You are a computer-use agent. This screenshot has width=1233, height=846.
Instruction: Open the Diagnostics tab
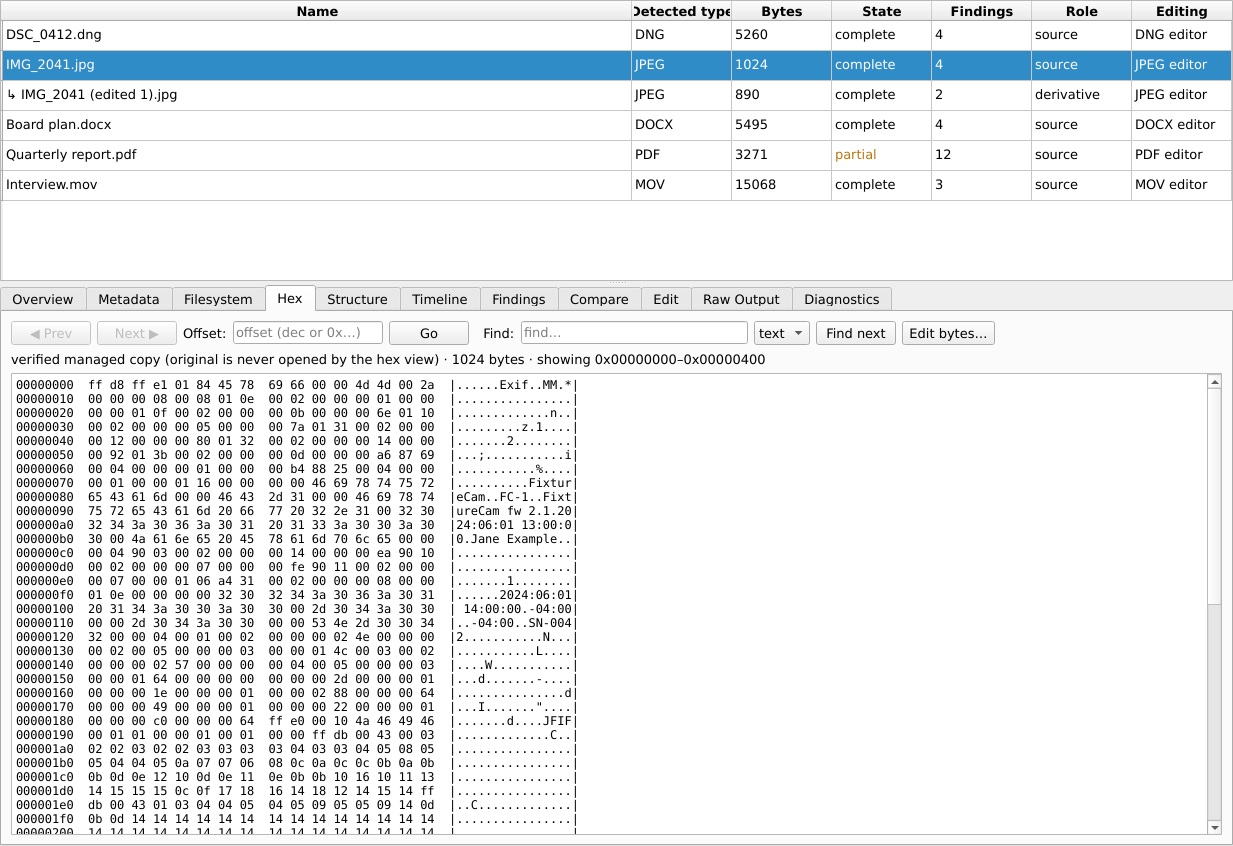[x=842, y=299]
